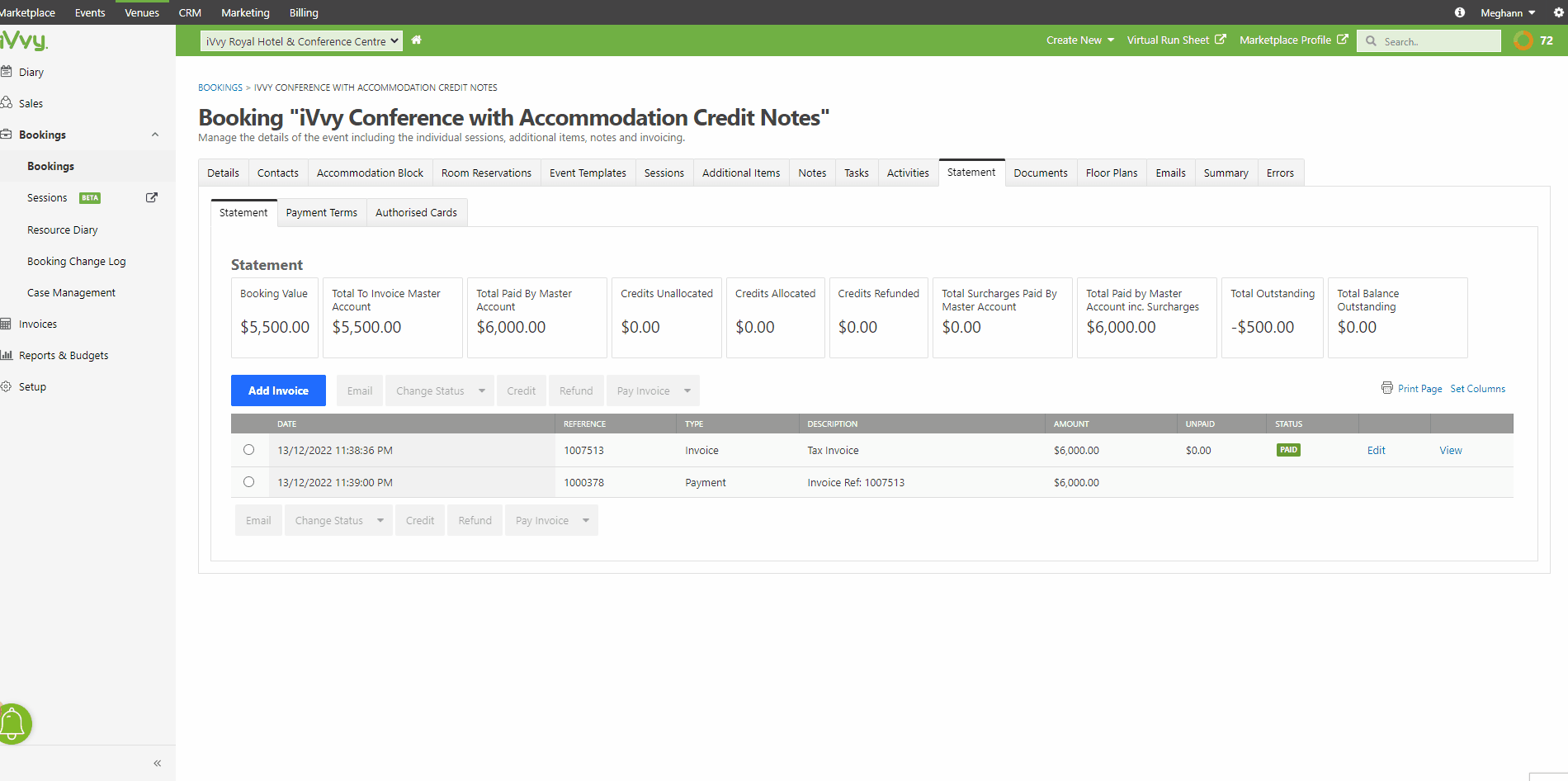Open the Payment Terms sub-tab
The width and height of the screenshot is (1568, 781).
[x=322, y=212]
